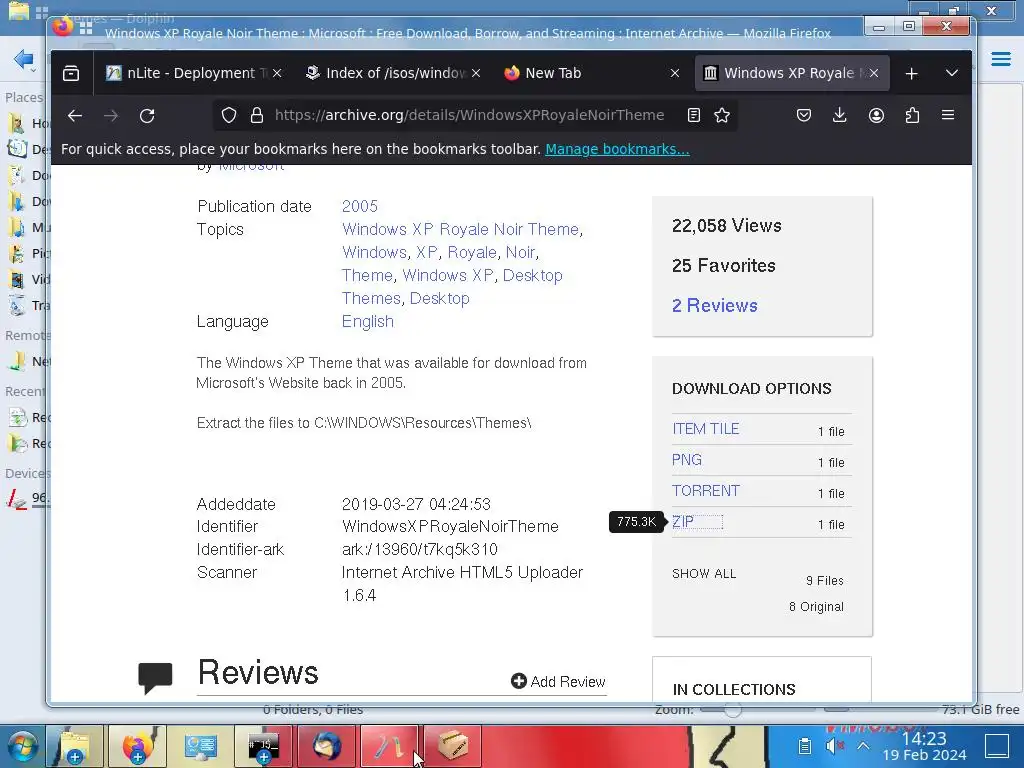1024x768 pixels.
Task: Open the Desktop Themes topic link
Action: pyautogui.click(x=452, y=287)
